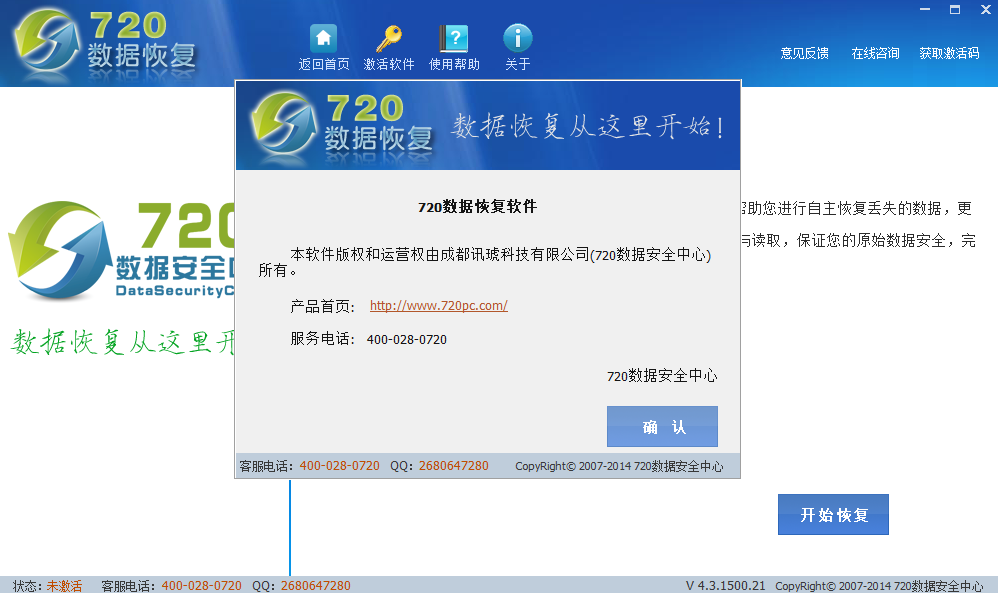The image size is (998, 593).
Task: Click 客服电话 number in main status bar
Action: tap(201, 585)
